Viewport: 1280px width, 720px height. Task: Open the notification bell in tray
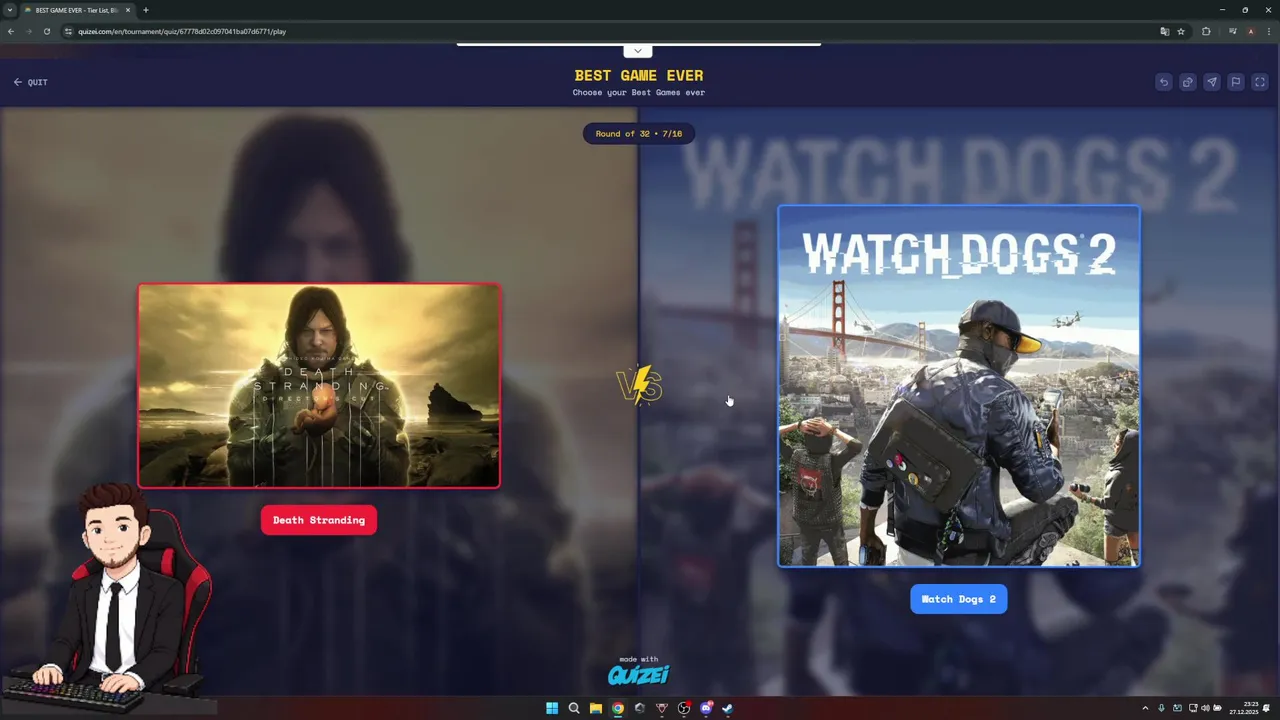[x=1266, y=708]
